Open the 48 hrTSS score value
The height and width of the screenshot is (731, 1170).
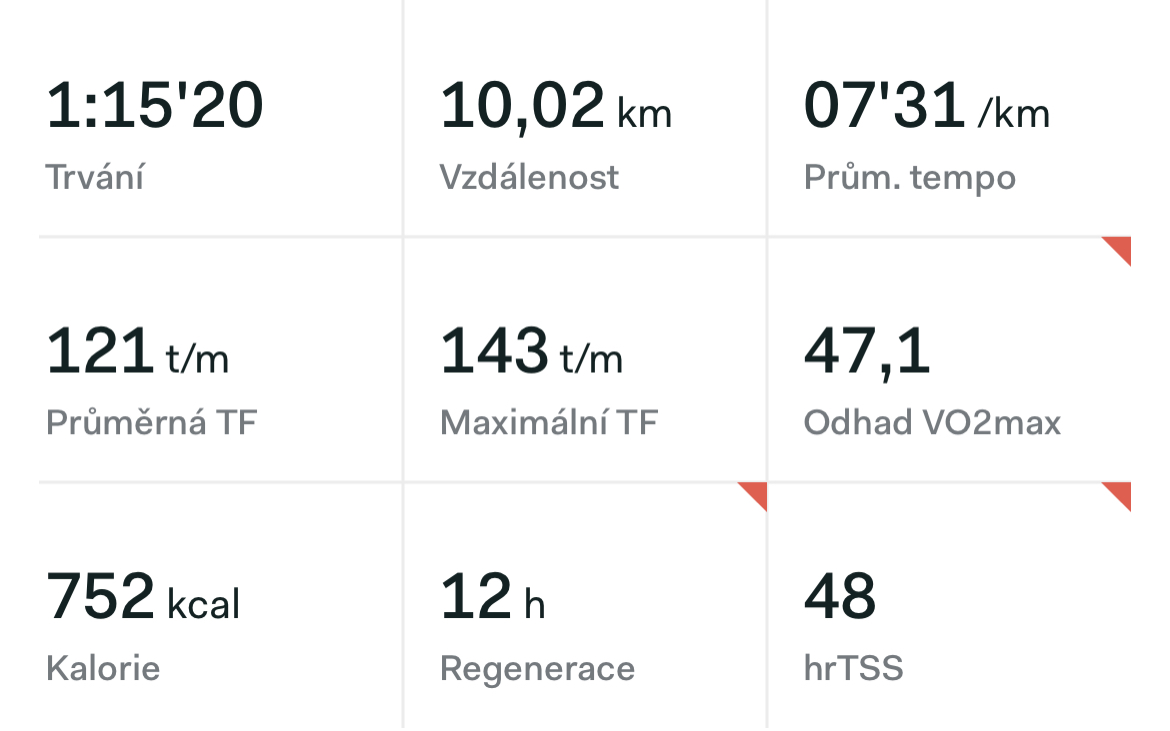pos(840,596)
